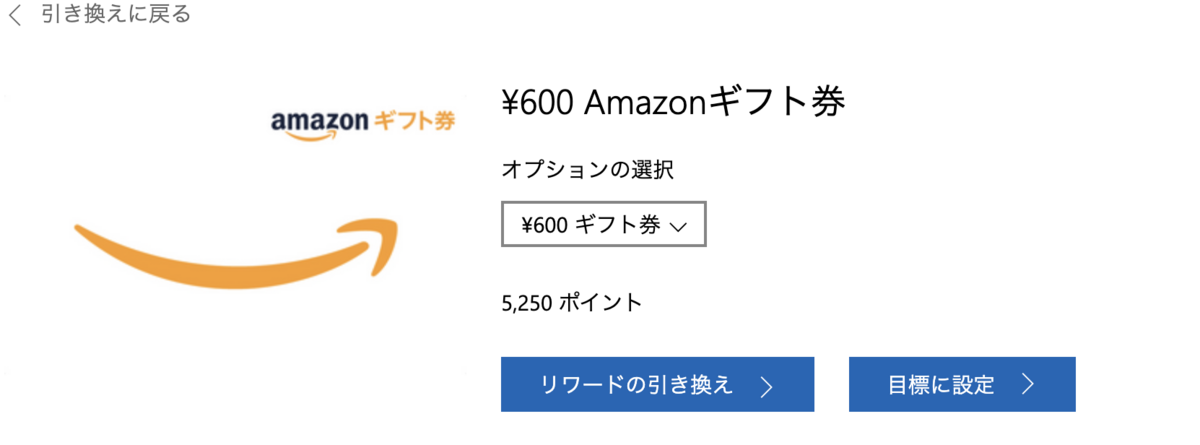The height and width of the screenshot is (445, 1200).
Task: Click the 目標に設定 button label text
Action: click(941, 385)
